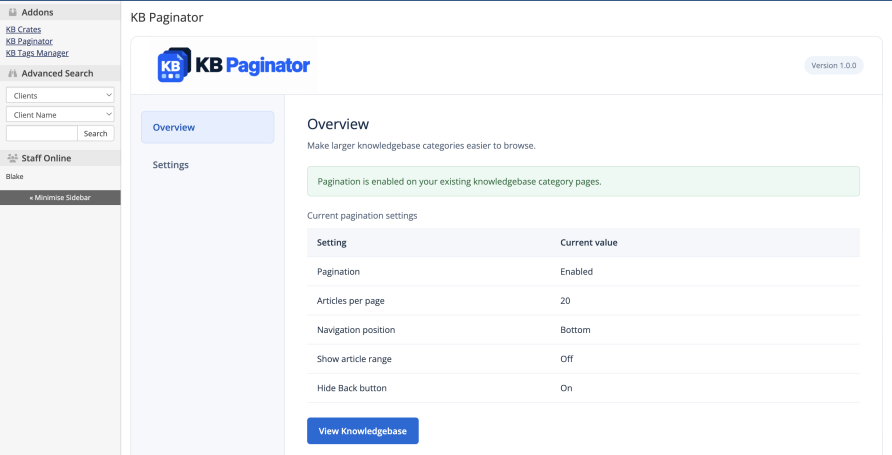
Task: Click staff name Blake
Action: pos(15,176)
